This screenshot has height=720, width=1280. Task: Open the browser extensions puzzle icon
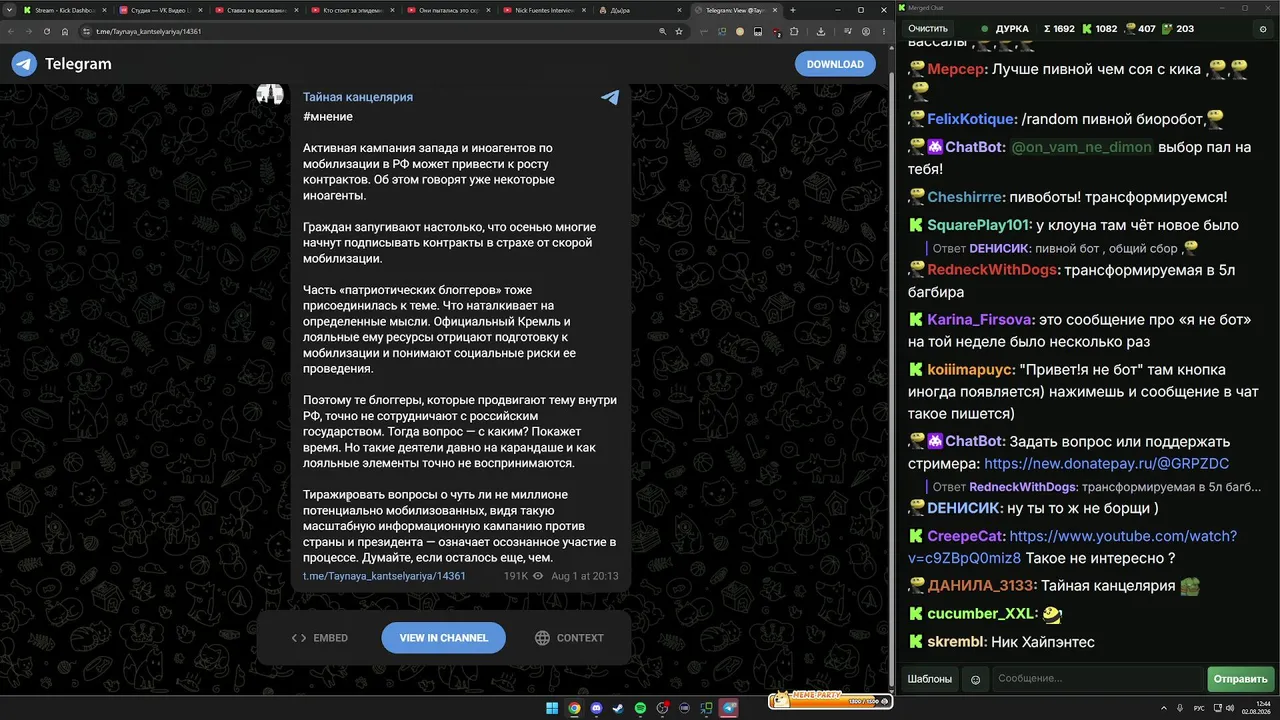(x=794, y=31)
